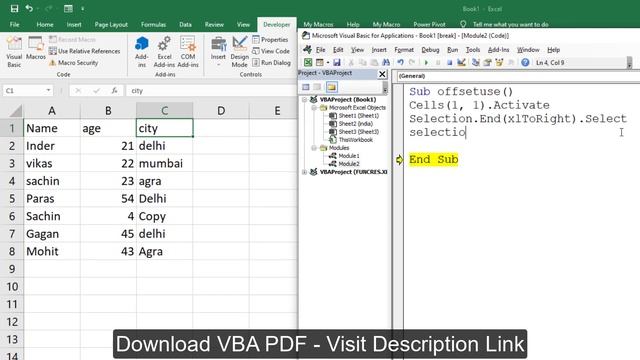Image resolution: width=640 pixels, height=360 pixels.
Task: Collapse Microsoft Excel Objects folder
Action: (314, 108)
